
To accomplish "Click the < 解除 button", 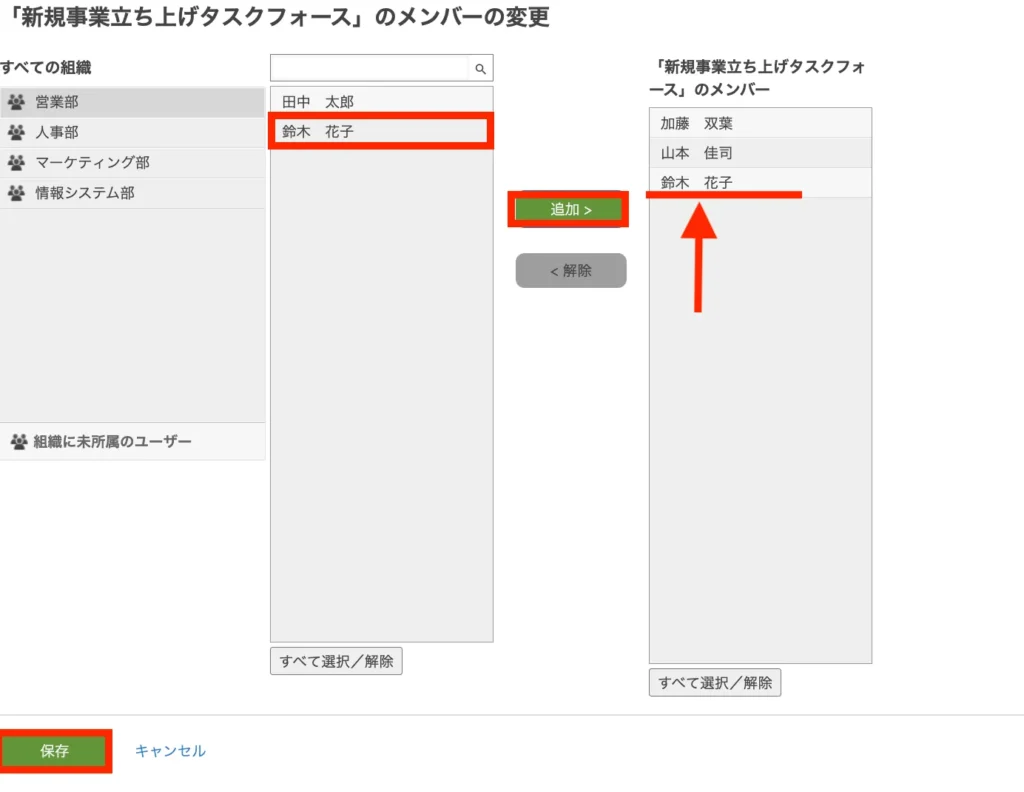I will (571, 270).
